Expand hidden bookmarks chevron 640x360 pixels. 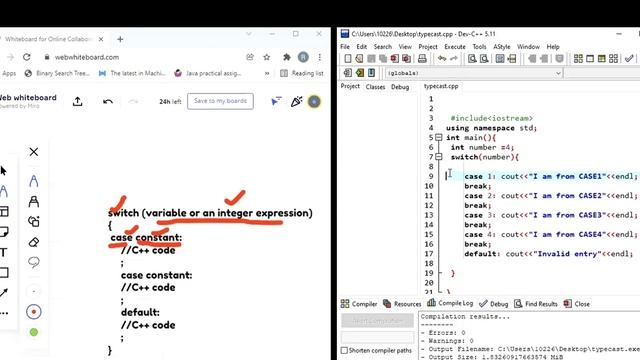click(x=267, y=73)
